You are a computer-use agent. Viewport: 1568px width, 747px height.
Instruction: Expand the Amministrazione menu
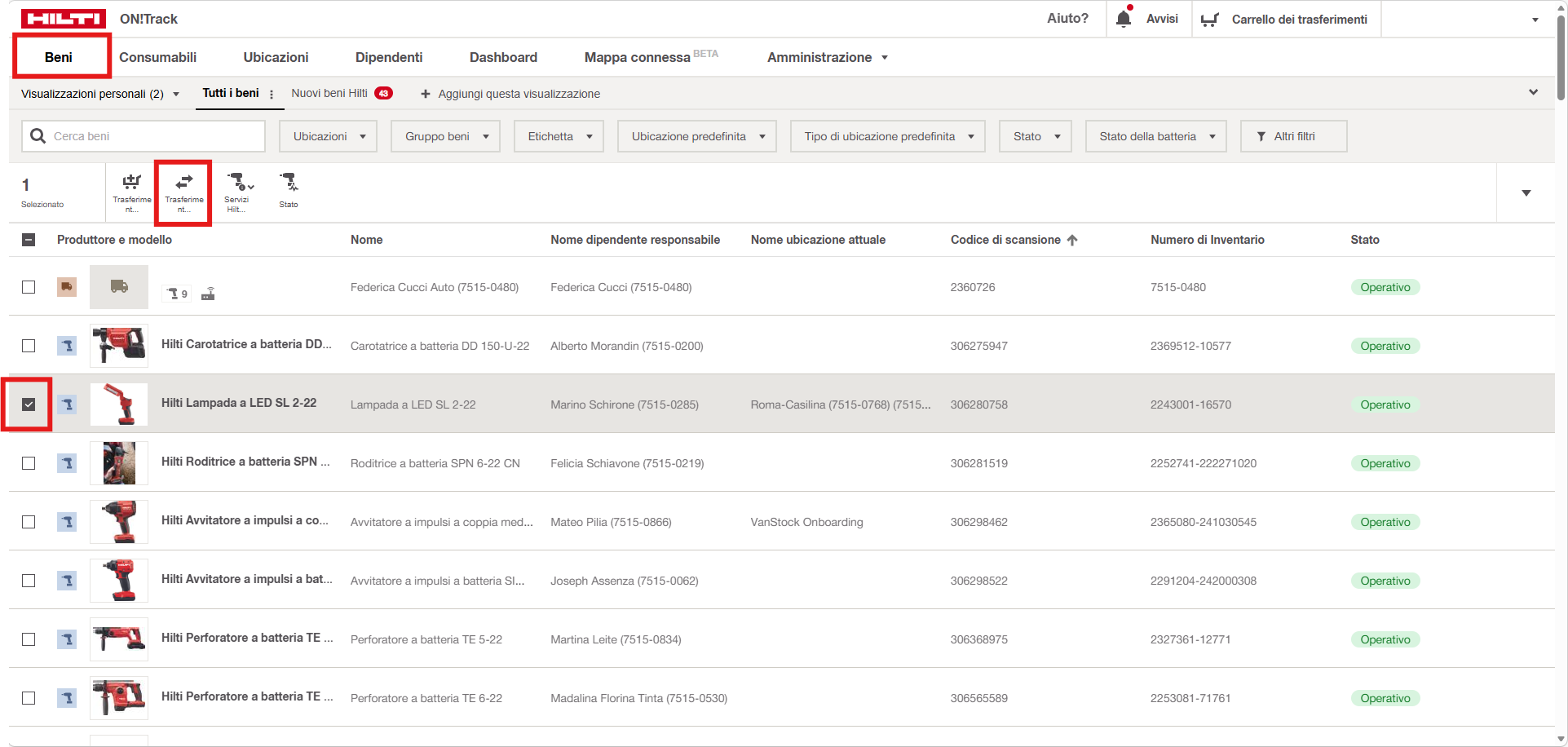tap(827, 57)
